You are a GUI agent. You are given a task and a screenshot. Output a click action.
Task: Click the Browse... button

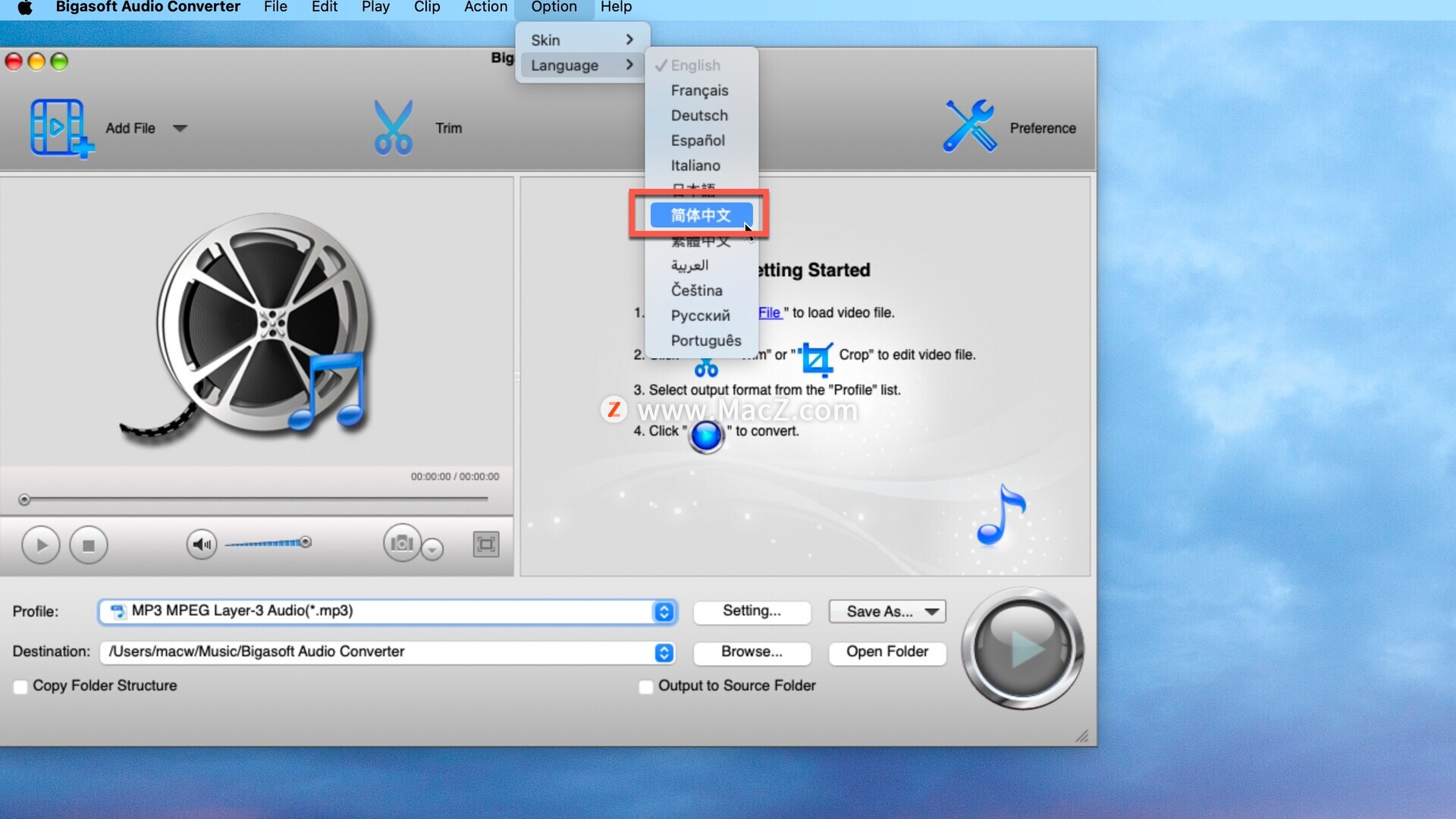click(752, 652)
